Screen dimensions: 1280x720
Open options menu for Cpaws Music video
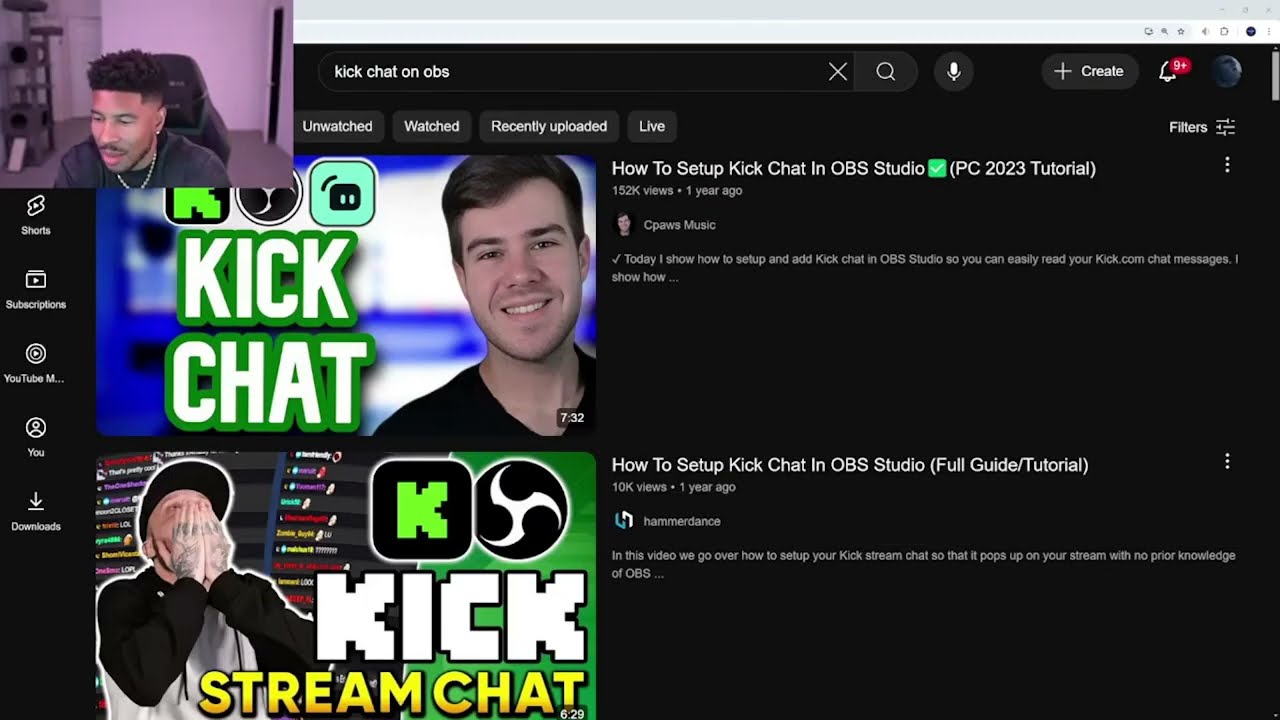1227,165
